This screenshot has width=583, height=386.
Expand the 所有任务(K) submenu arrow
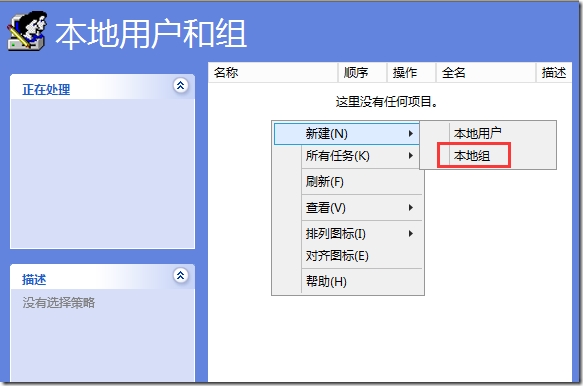(x=410, y=155)
